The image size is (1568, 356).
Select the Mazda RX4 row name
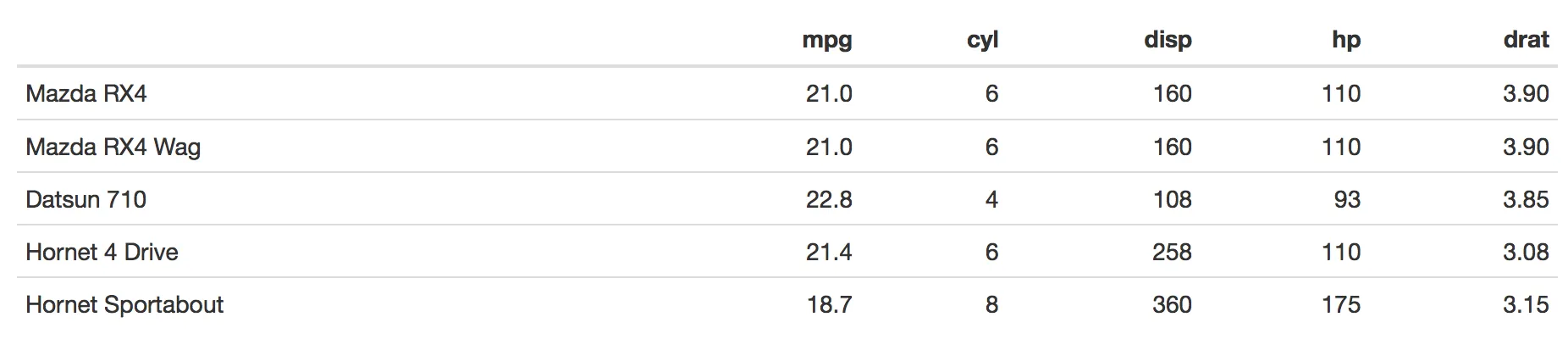86,93
